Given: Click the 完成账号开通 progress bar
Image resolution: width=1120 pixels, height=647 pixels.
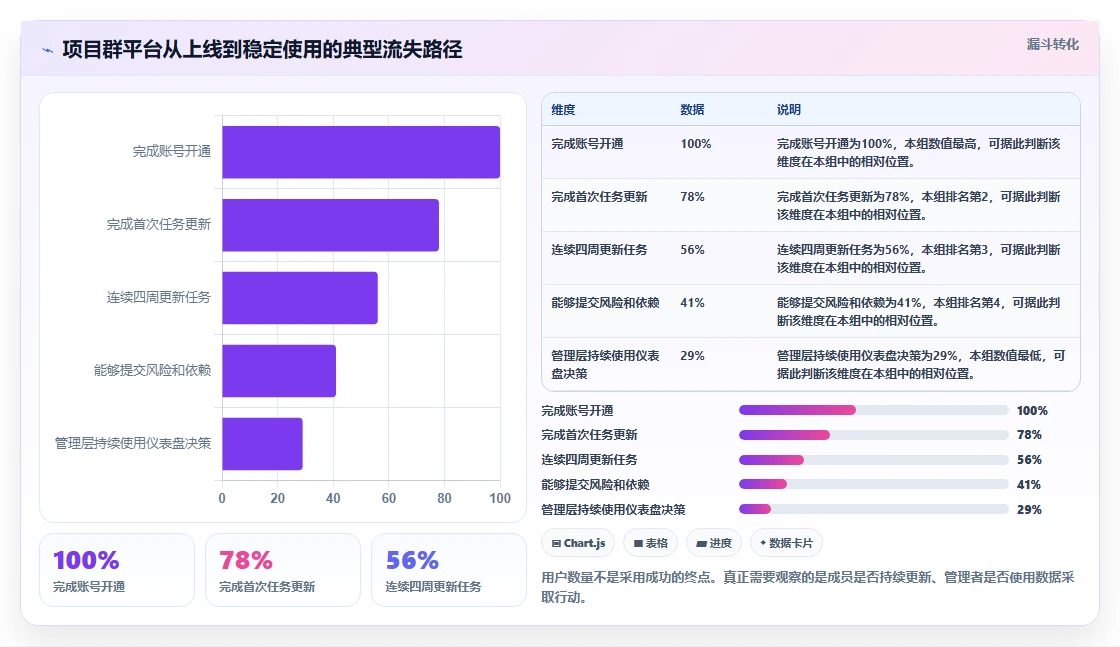Looking at the screenshot, I should 874,410.
